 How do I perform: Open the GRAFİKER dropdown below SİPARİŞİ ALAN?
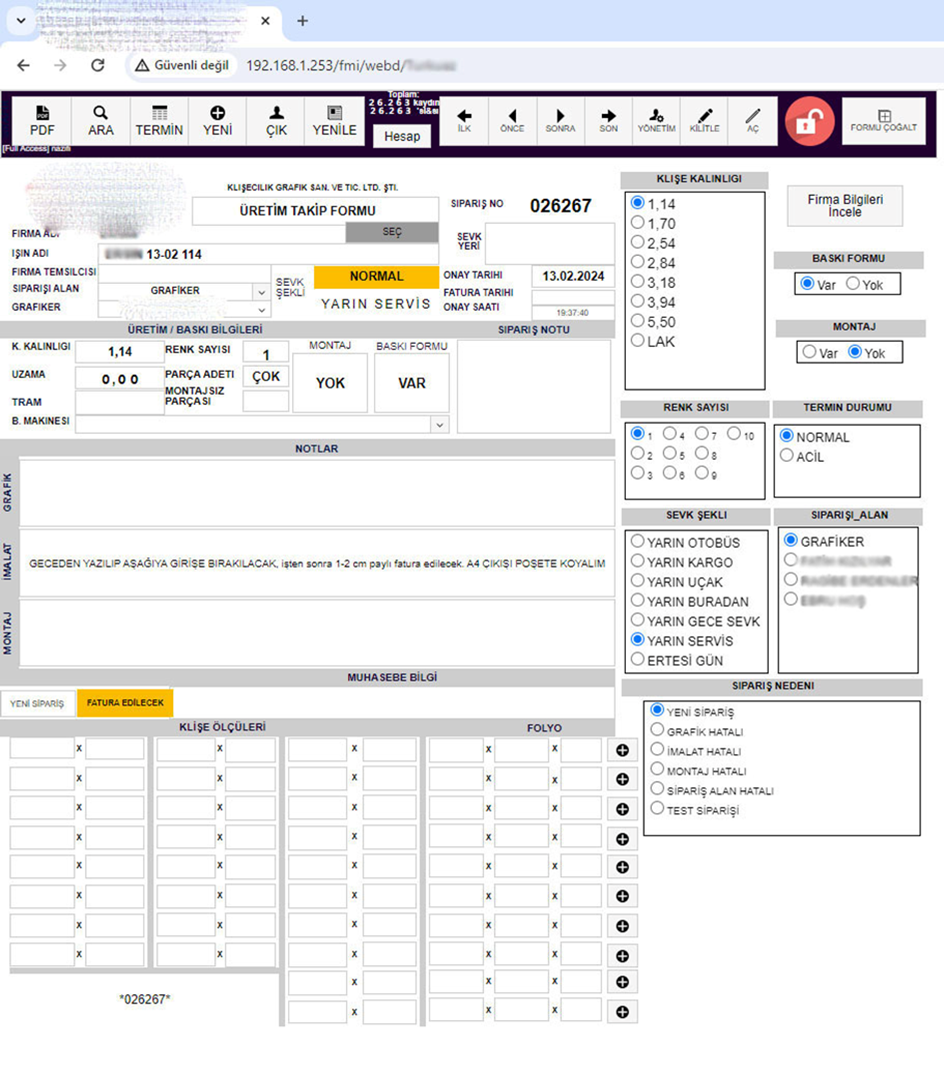(259, 309)
